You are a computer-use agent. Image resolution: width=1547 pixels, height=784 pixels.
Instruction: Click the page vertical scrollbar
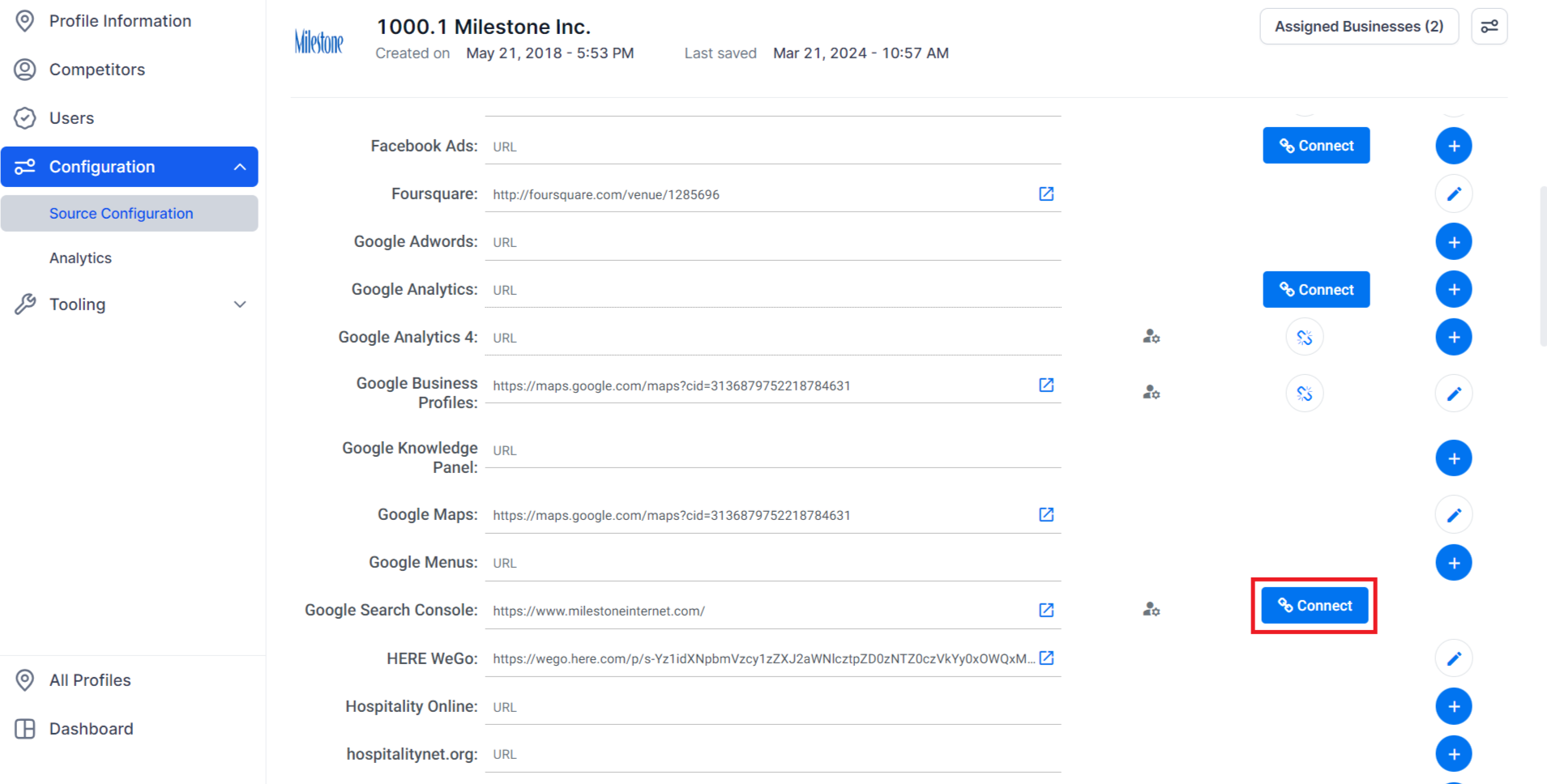tap(1543, 266)
